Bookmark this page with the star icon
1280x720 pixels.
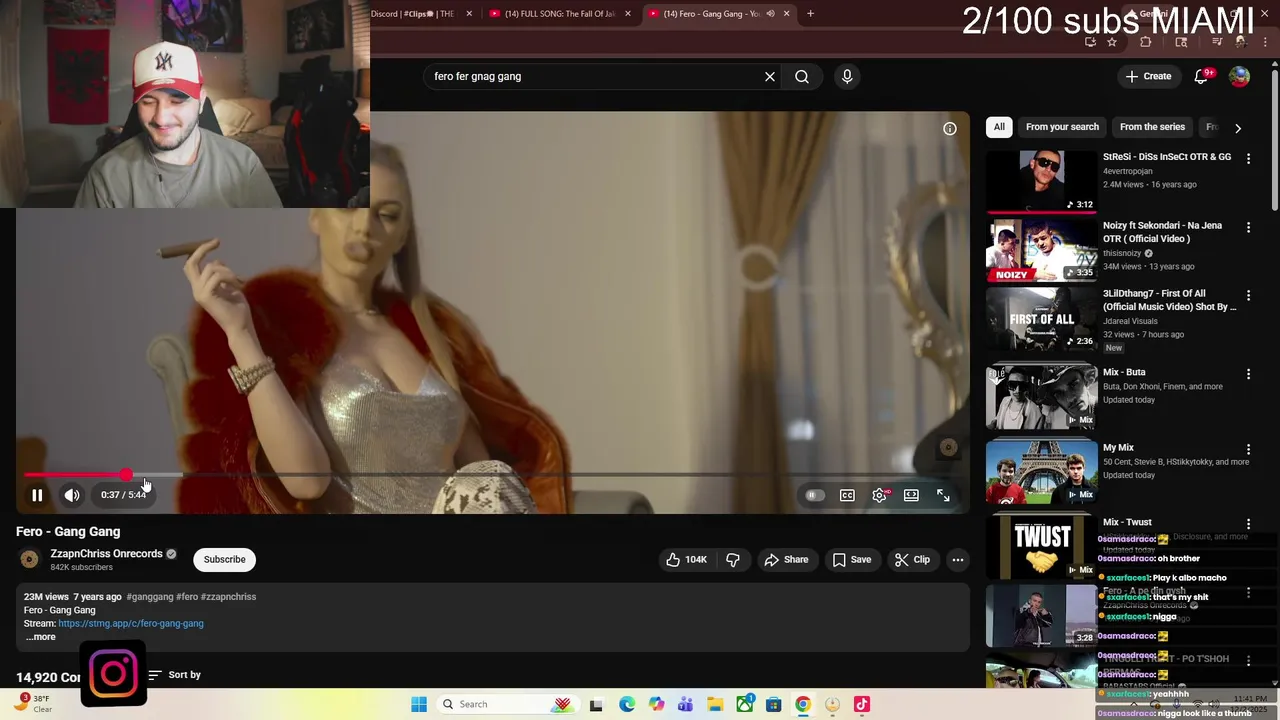[1112, 42]
